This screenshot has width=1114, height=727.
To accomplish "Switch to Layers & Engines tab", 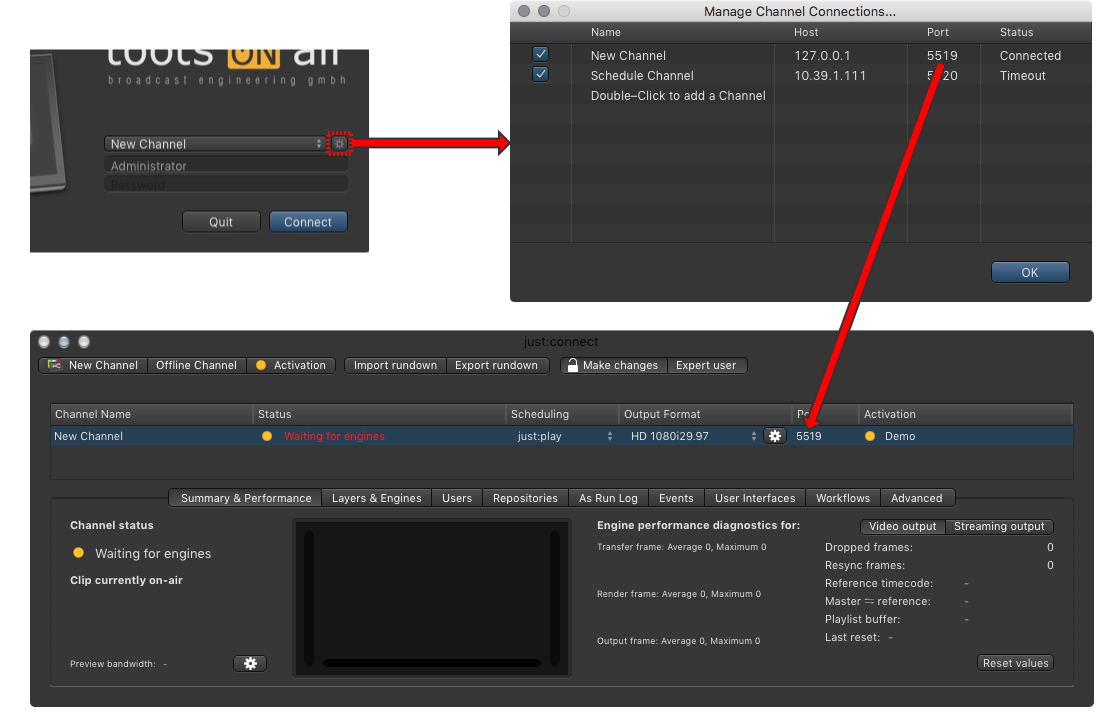I will pos(377,498).
